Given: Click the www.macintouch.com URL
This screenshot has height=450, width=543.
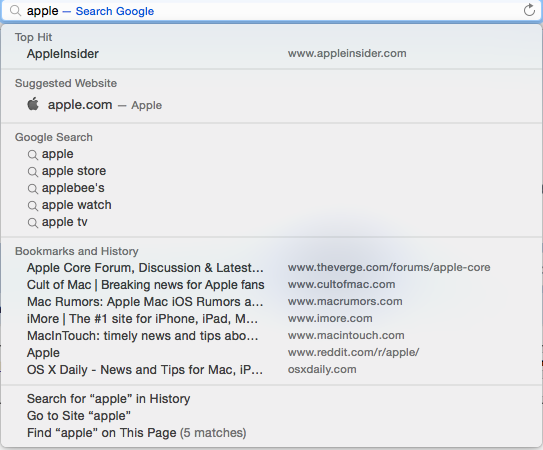Looking at the screenshot, I should coord(346,335).
